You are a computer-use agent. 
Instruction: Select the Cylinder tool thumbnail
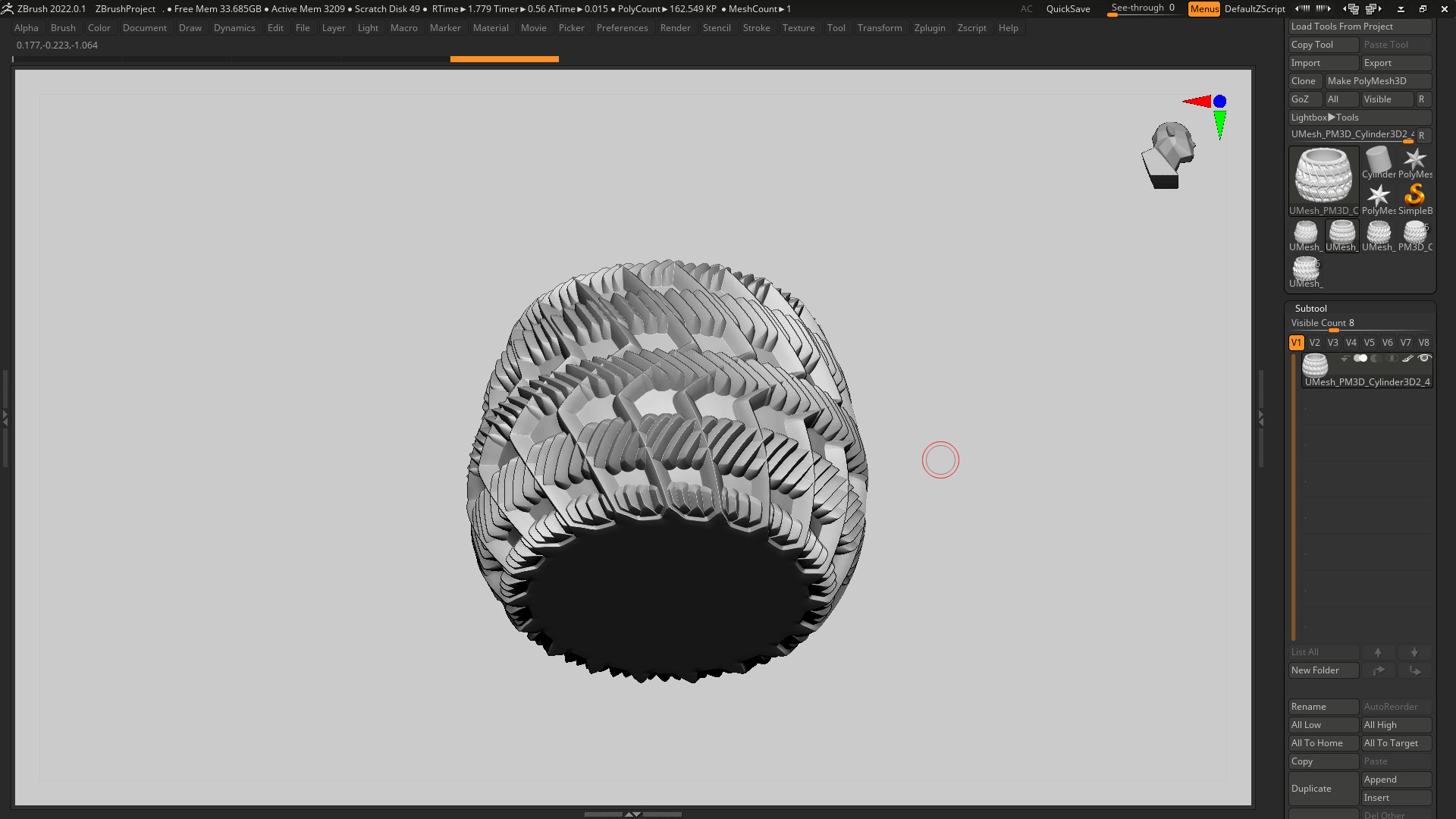(x=1378, y=162)
